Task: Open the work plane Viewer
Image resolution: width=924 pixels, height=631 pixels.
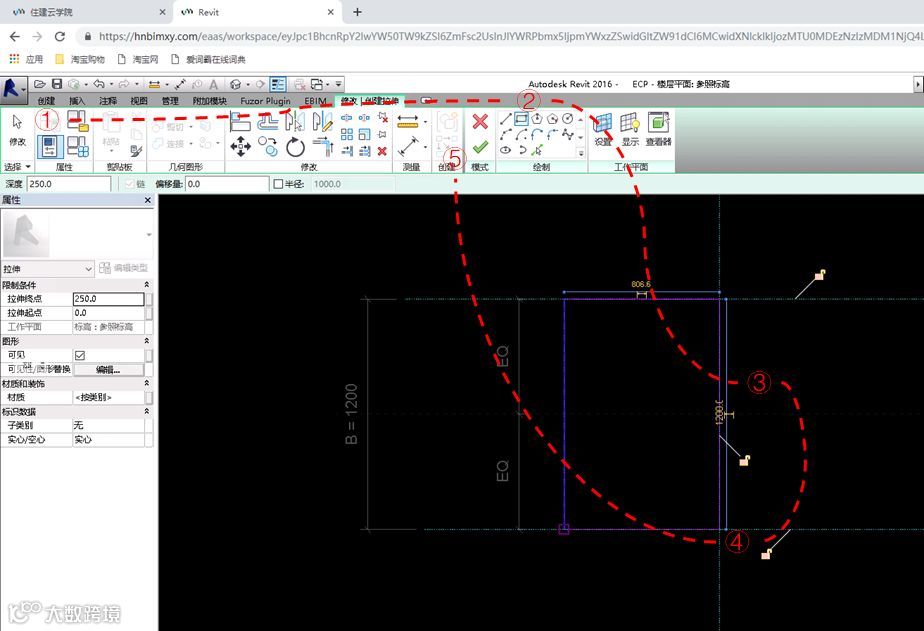Action: coord(658,130)
